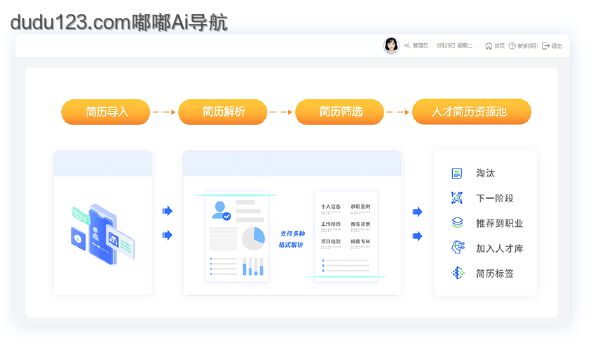Go to home via house icon

pyautogui.click(x=489, y=46)
